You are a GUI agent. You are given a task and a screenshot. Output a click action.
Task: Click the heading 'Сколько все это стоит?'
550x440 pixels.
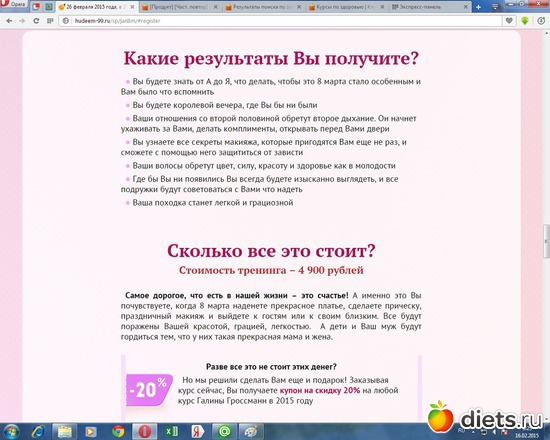tap(271, 251)
